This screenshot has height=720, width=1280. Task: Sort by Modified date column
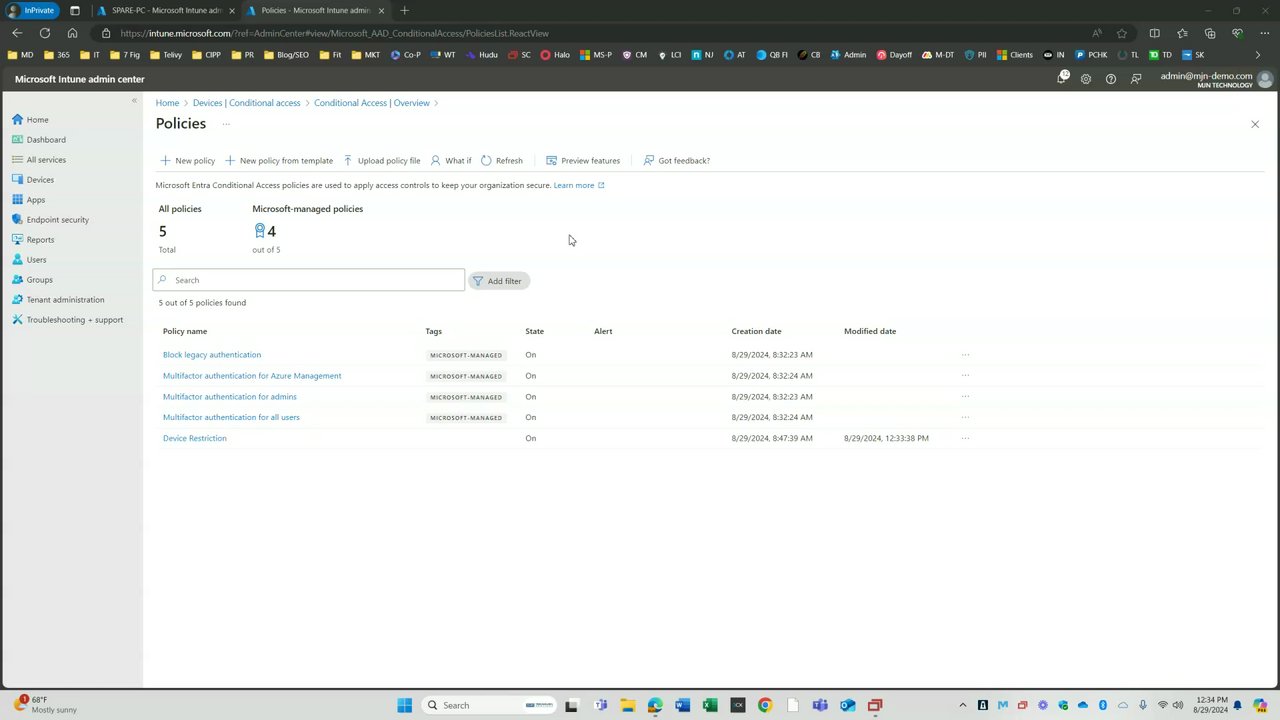point(870,331)
